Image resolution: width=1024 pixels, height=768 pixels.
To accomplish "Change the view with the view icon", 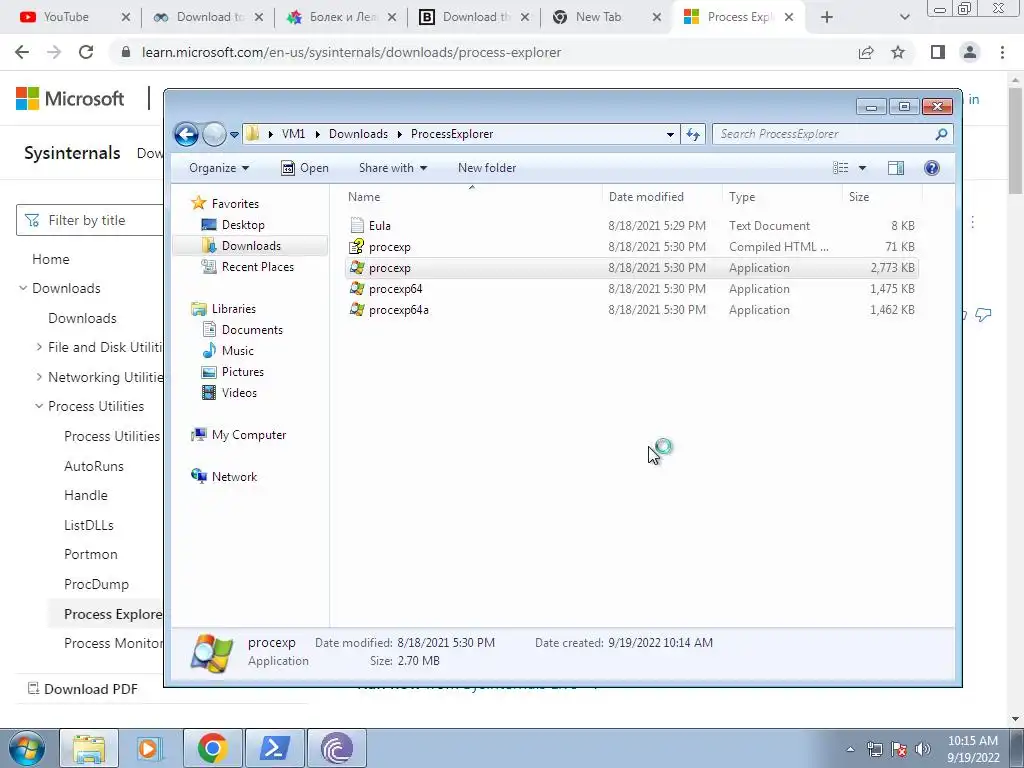I will click(x=840, y=168).
